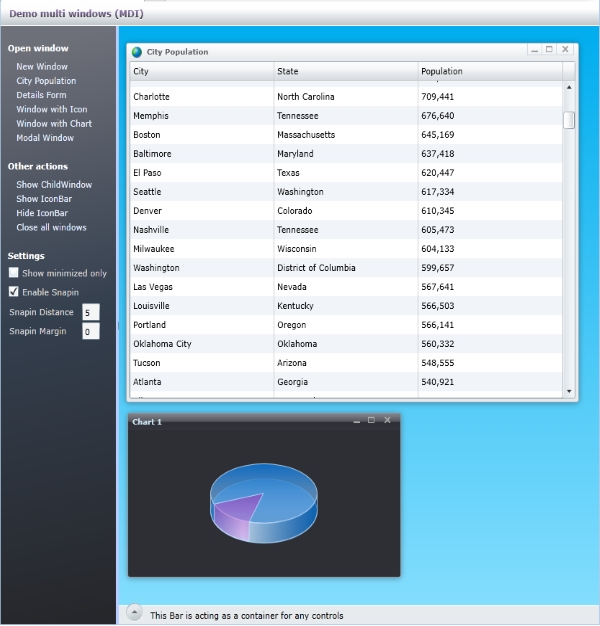Expand the bottom container bar arrow
Image resolution: width=600 pixels, height=626 pixels.
click(x=135, y=612)
